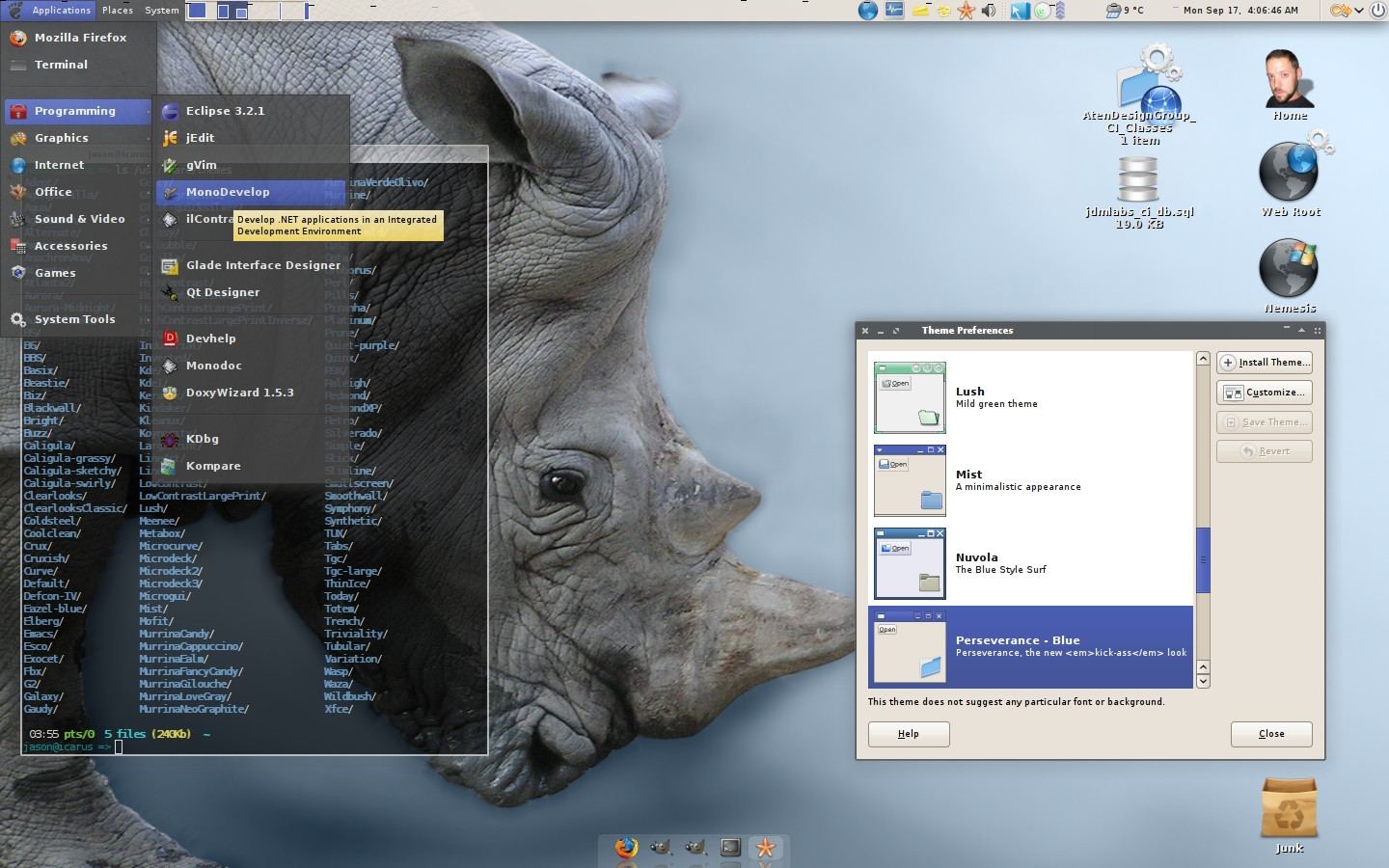Image resolution: width=1389 pixels, height=868 pixels.
Task: Launch Eclipse 3.2.1 from Programming submenu
Action: (x=252, y=111)
